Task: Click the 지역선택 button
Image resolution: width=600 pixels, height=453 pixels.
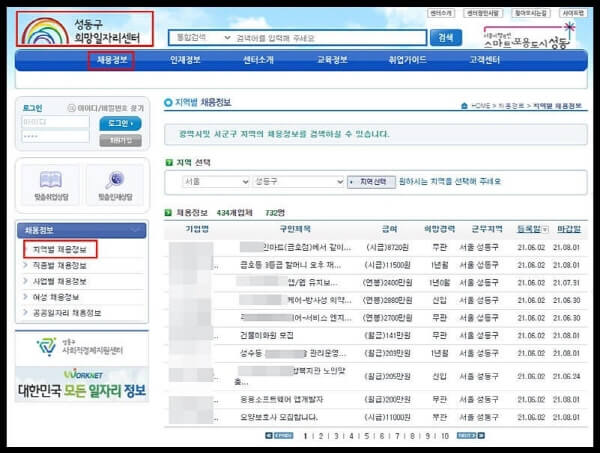Action: tap(371, 182)
